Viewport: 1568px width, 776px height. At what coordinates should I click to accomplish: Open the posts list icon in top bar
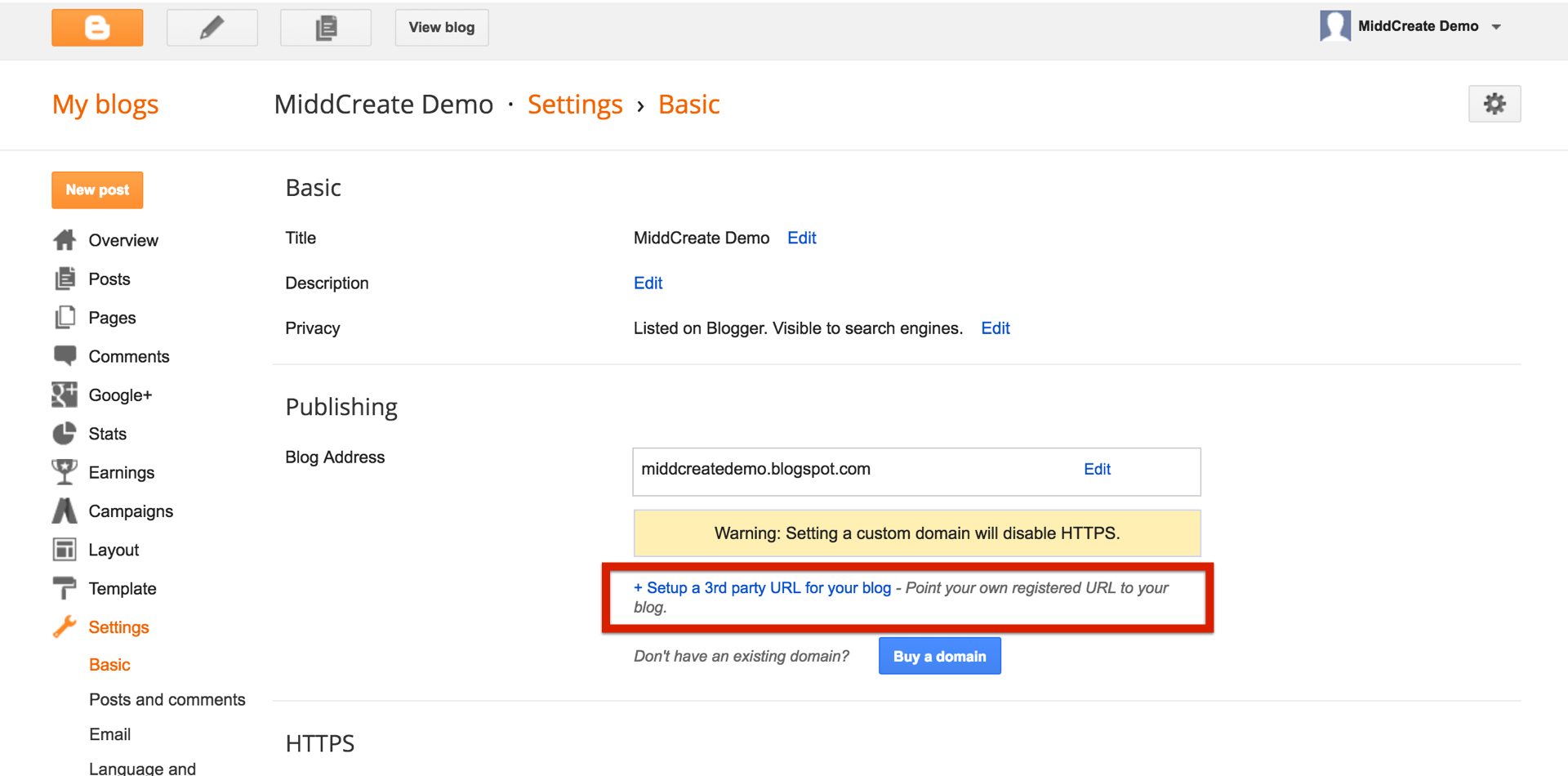(x=325, y=28)
